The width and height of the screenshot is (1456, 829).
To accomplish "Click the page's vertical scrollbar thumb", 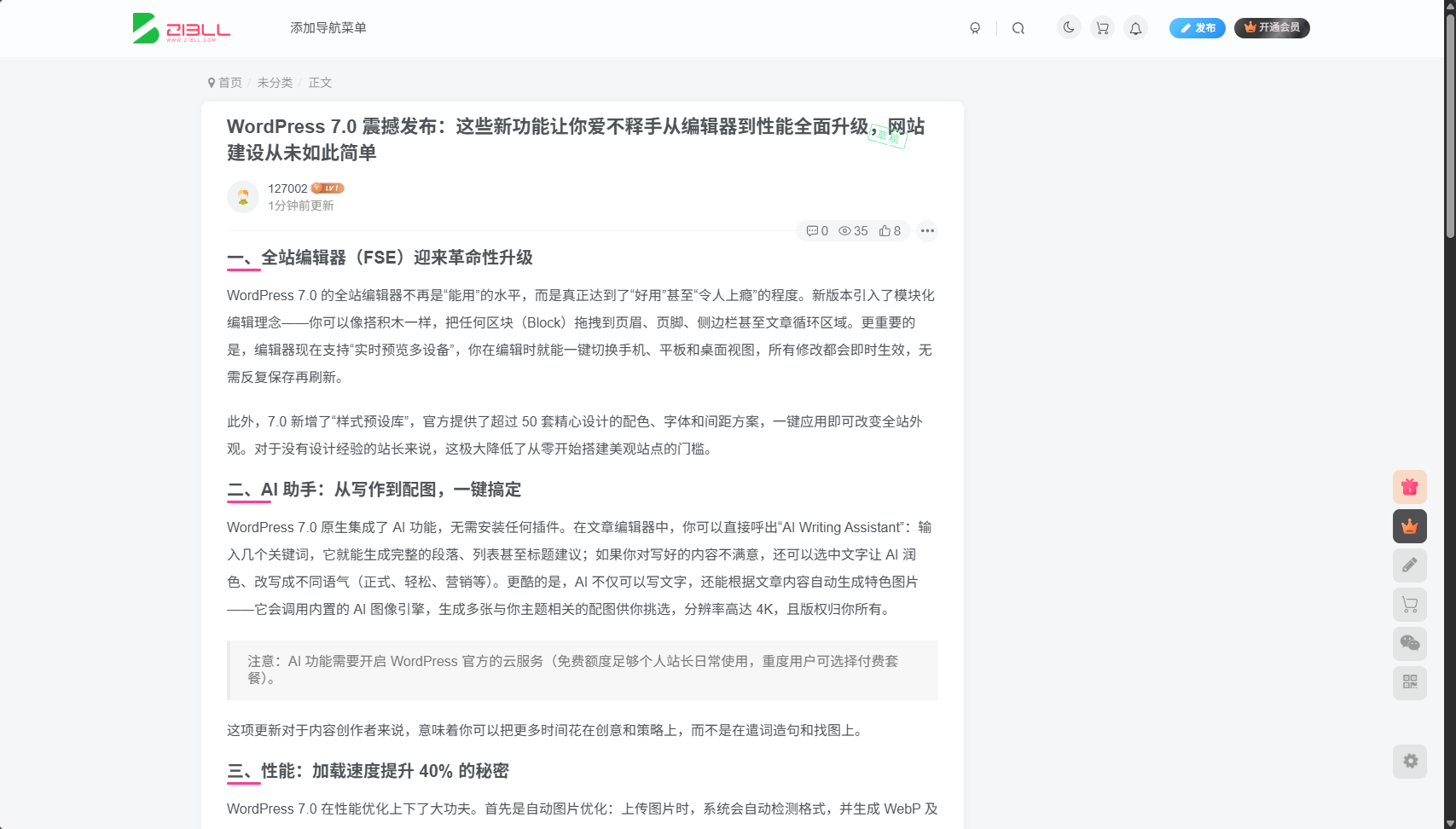I will tap(1449, 126).
